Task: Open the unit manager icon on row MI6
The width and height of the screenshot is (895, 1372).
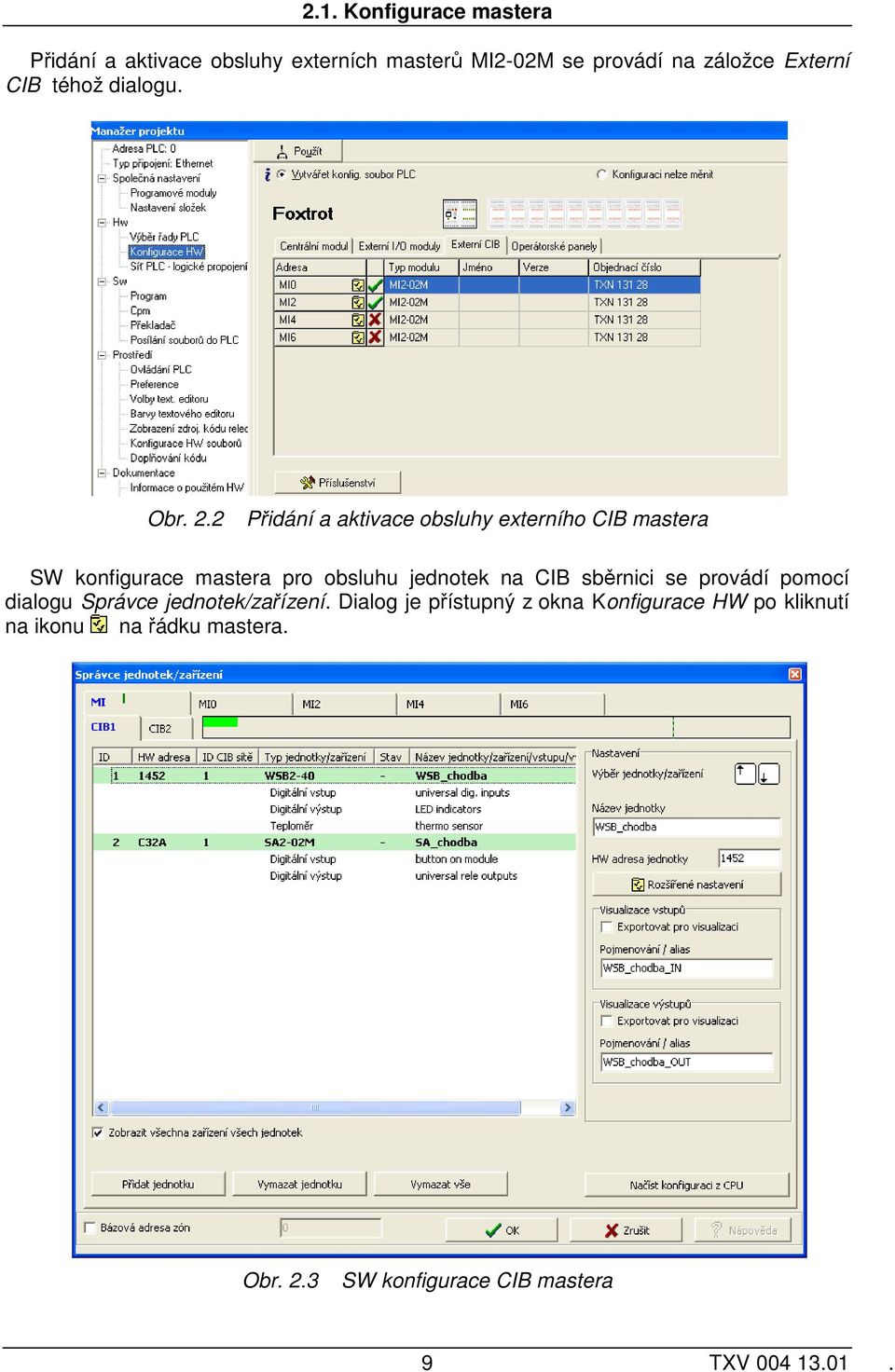Action: pos(358,337)
